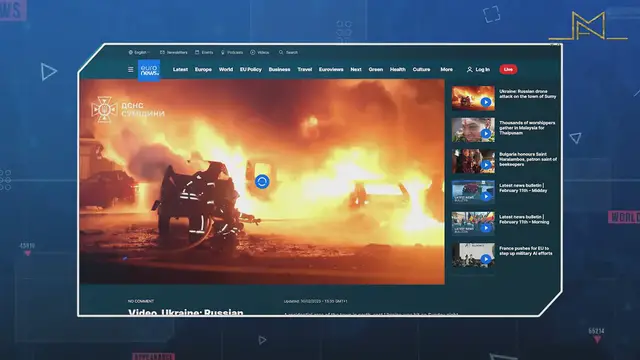Open the Search field in top bar
The width and height of the screenshot is (640, 360).
(x=288, y=53)
